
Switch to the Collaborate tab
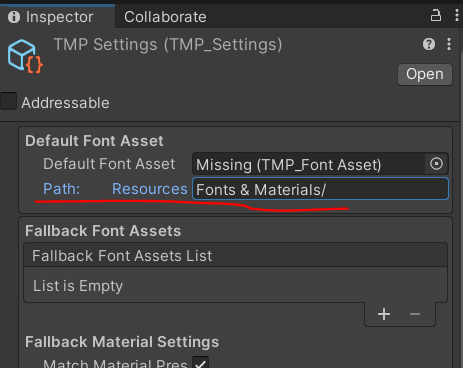(x=165, y=17)
